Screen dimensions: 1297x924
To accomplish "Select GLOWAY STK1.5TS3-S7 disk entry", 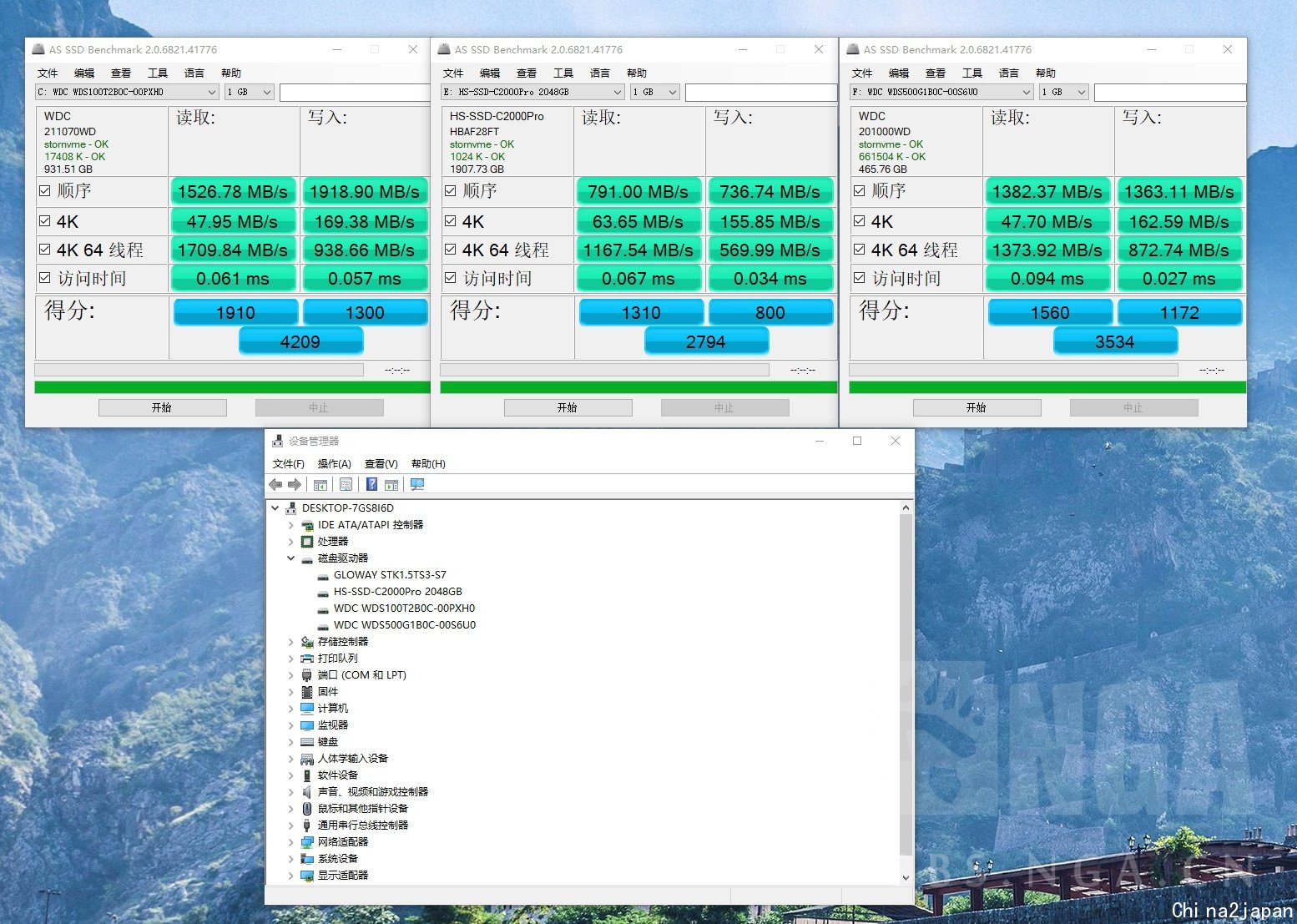I will click(390, 575).
